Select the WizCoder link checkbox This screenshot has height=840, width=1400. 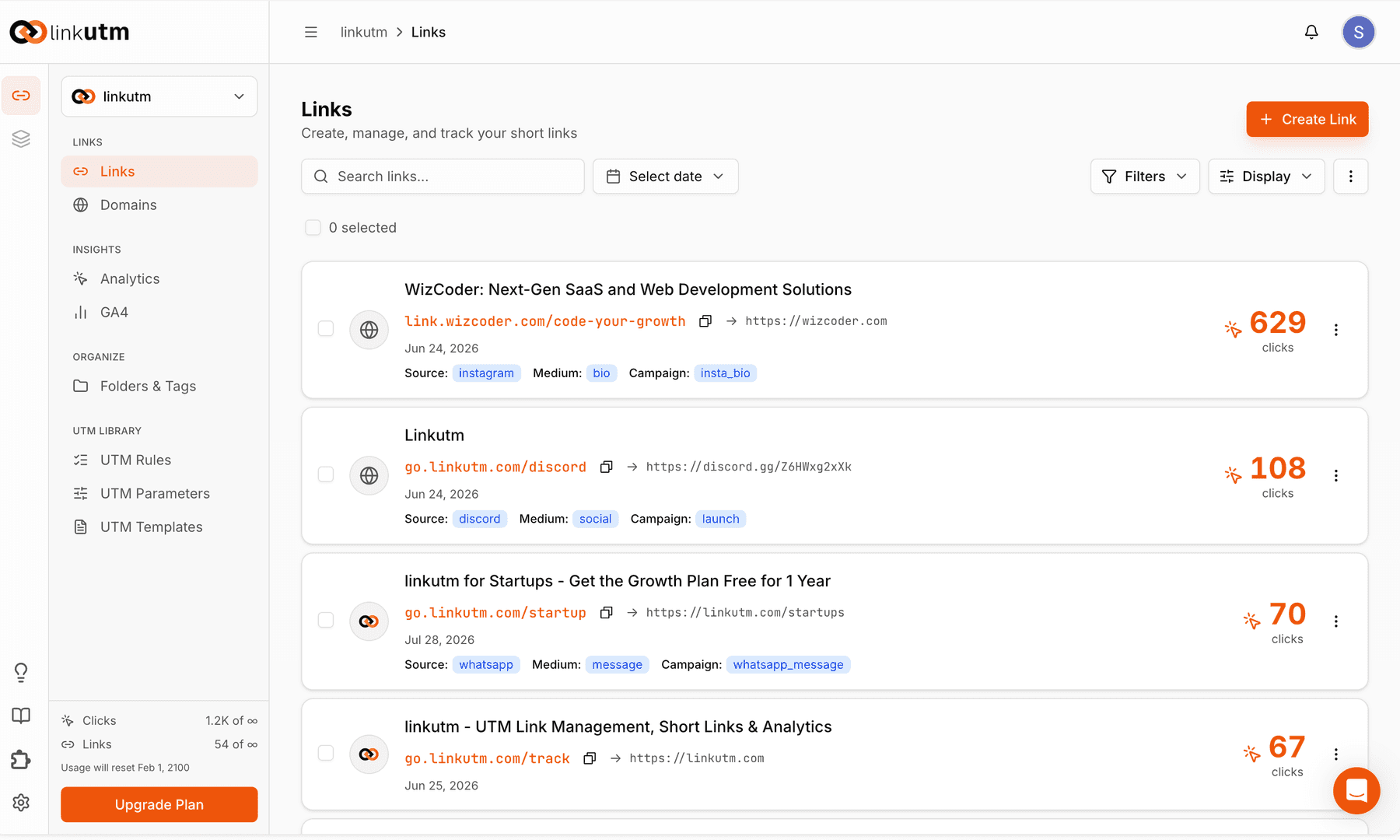coord(326,328)
